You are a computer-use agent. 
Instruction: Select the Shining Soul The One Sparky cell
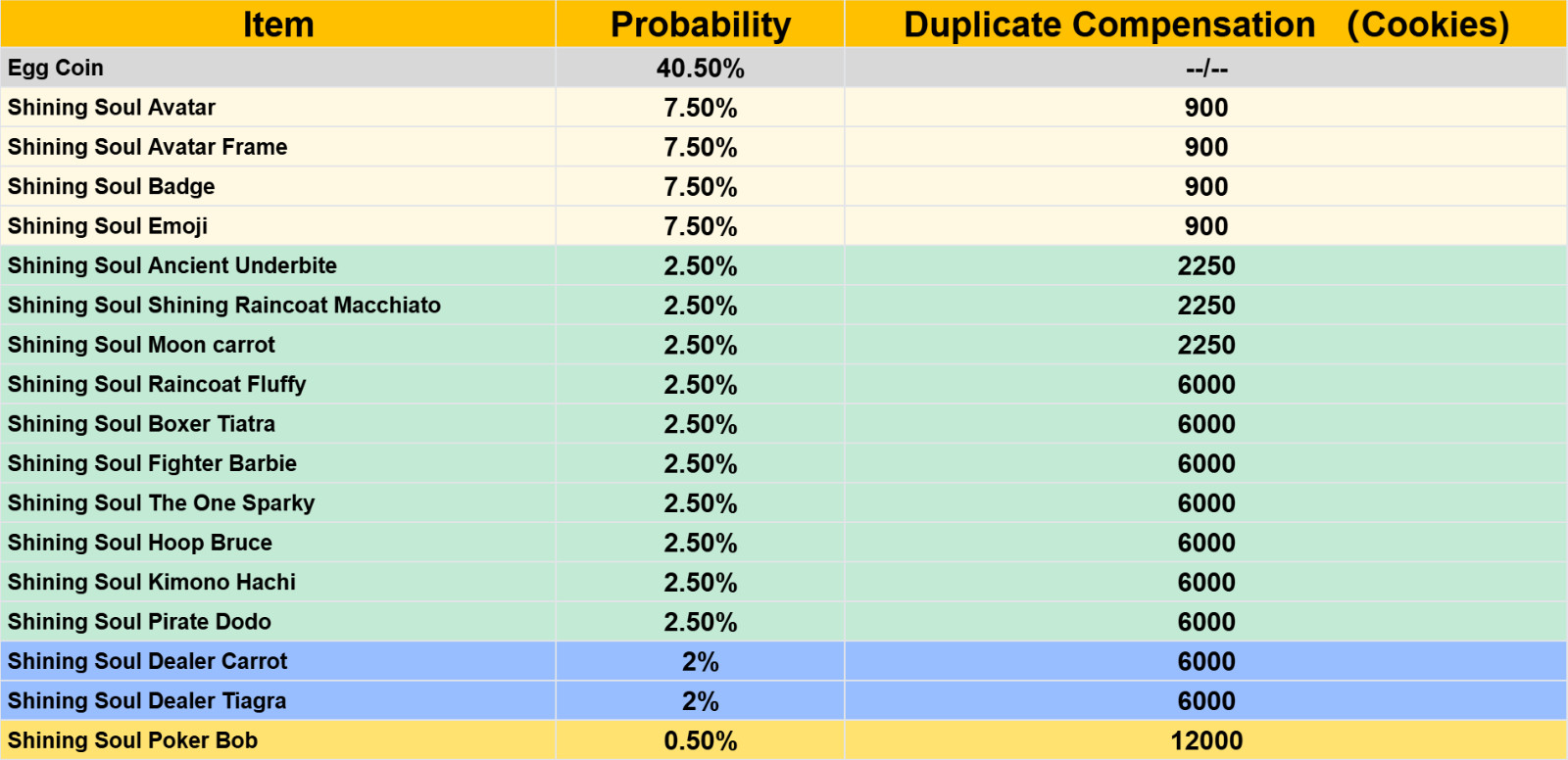click(x=278, y=502)
